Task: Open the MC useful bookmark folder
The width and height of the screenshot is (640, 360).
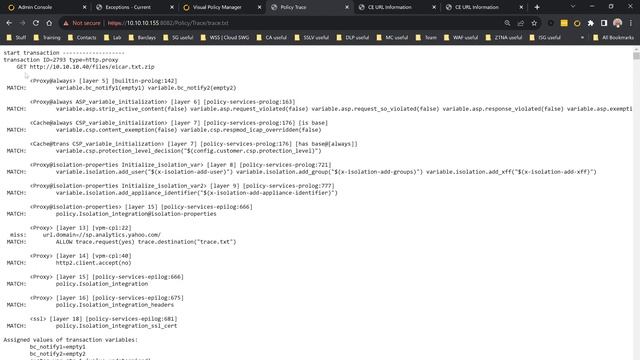Action: (392, 38)
